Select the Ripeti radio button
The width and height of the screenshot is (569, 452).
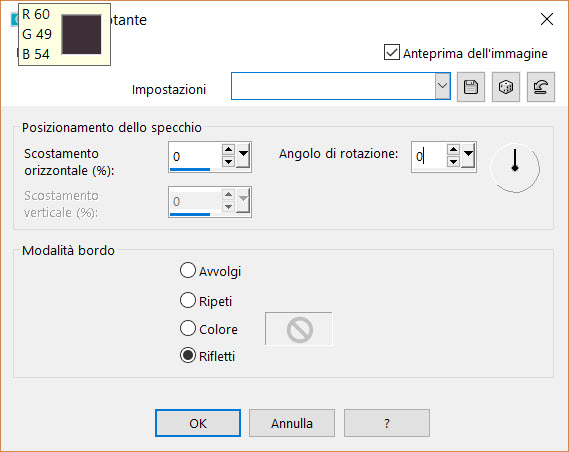click(x=188, y=300)
